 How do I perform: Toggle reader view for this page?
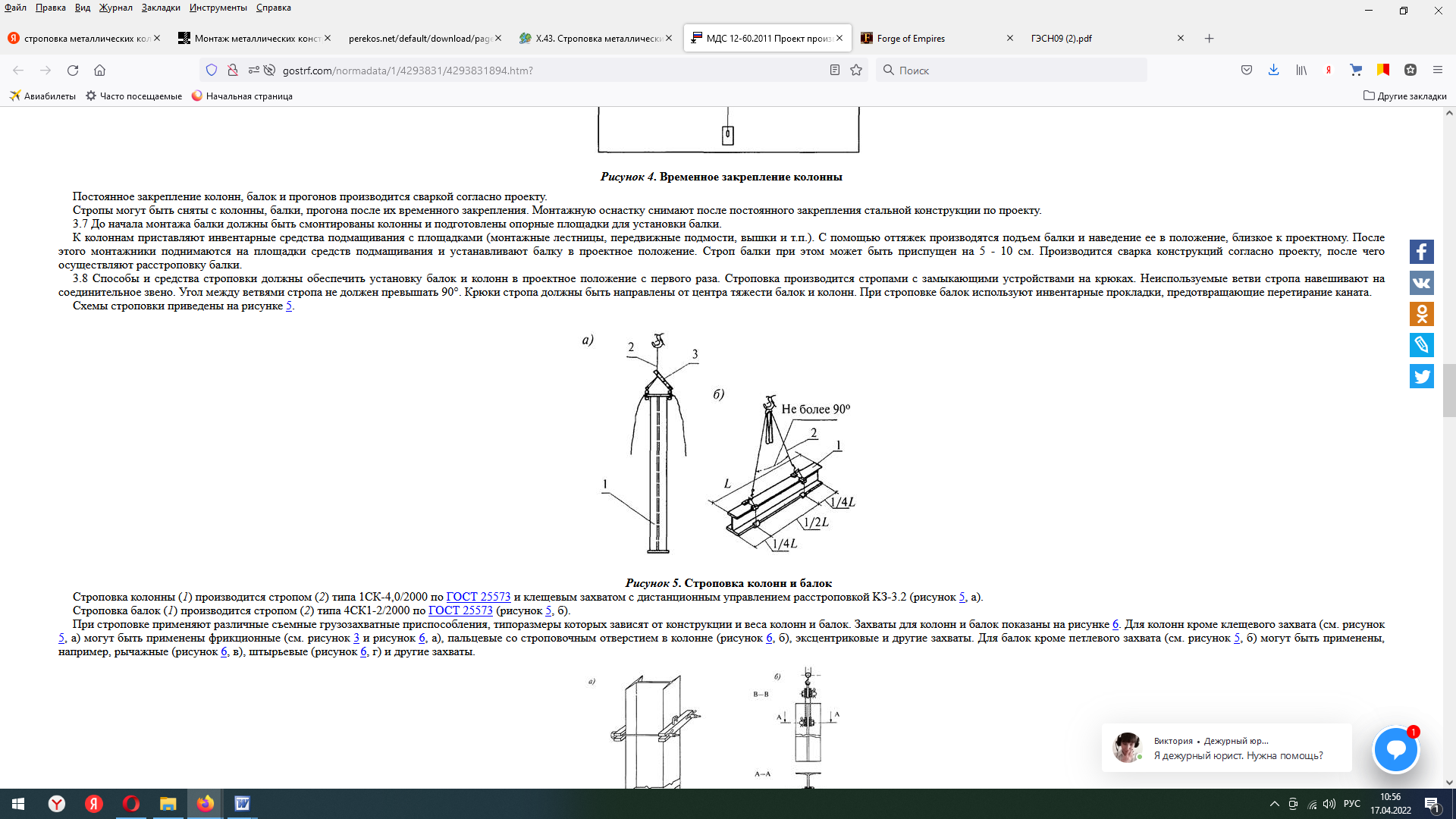[x=834, y=70]
